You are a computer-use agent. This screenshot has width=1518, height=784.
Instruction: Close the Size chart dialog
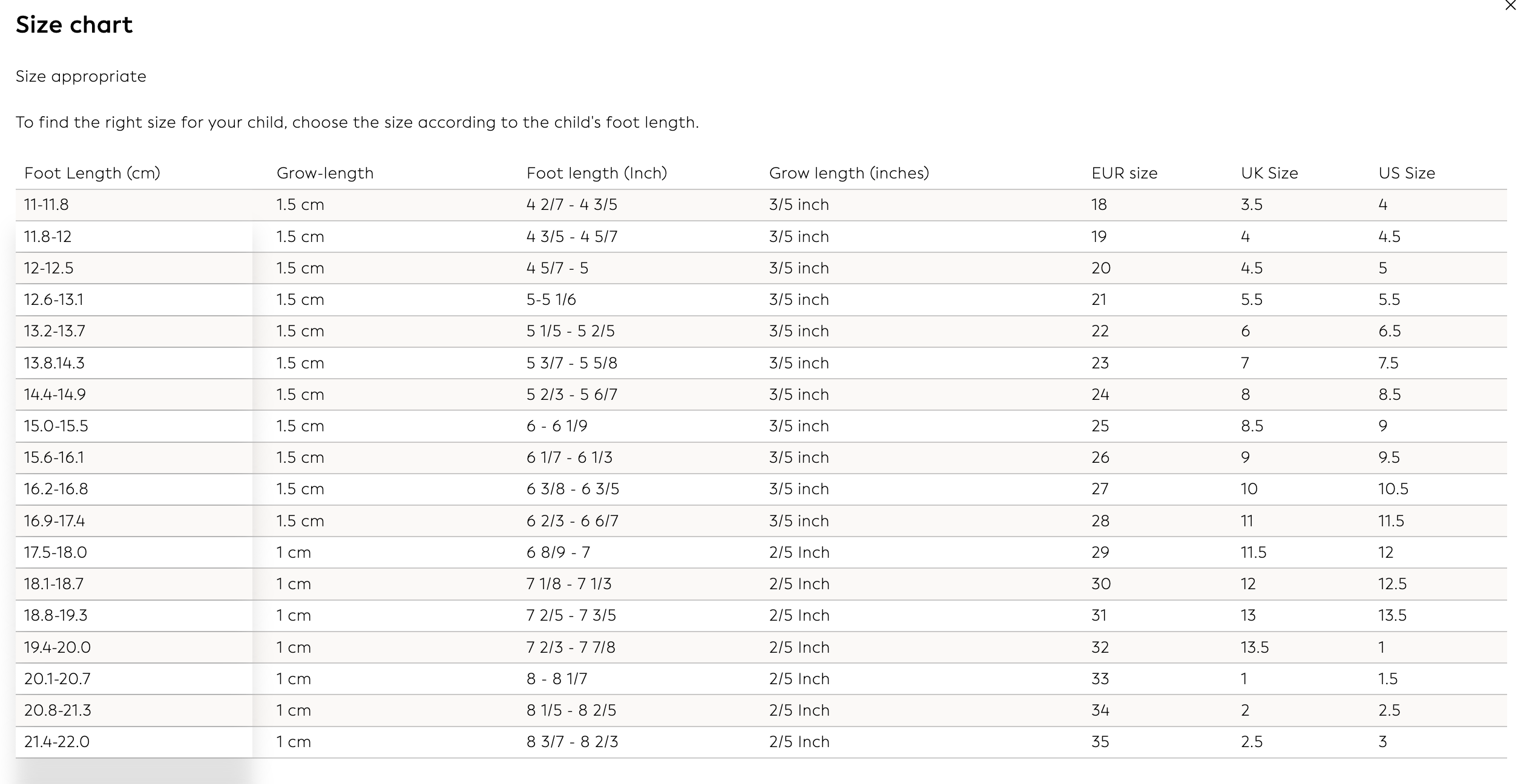point(1511,6)
